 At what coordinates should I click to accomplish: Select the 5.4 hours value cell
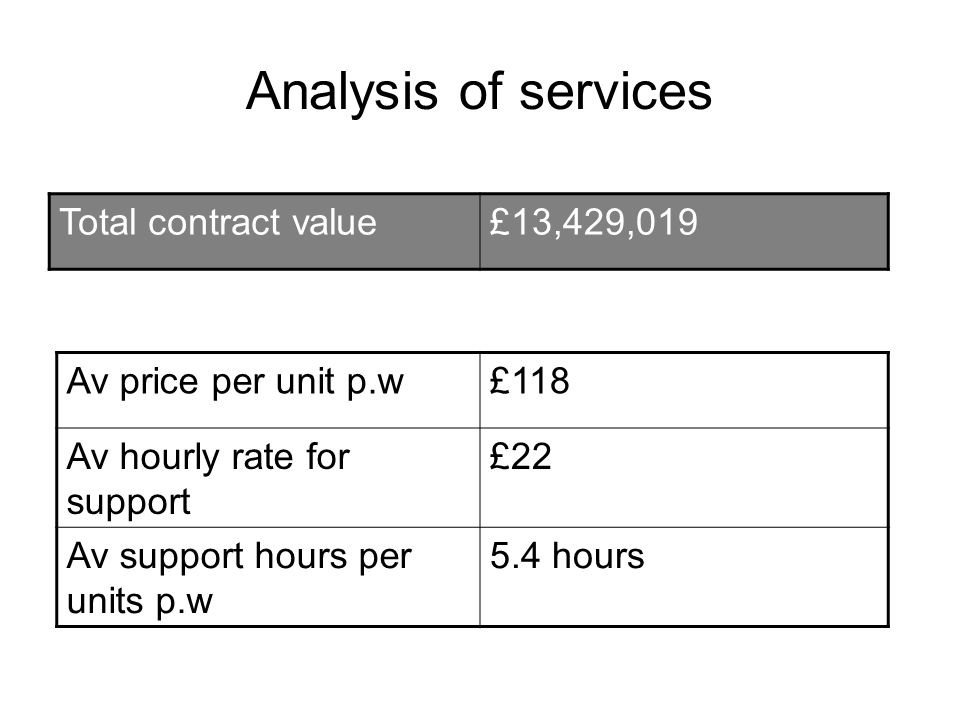click(684, 577)
